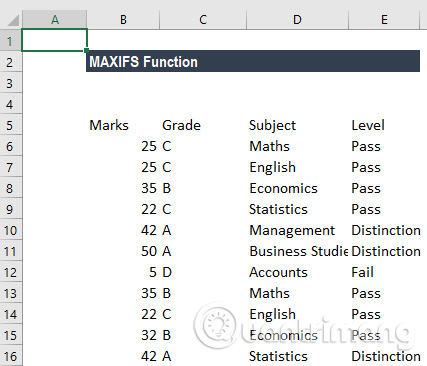This screenshot has width=427, height=366.
Task: Select marks value 32 in row 15
Action: click(x=123, y=335)
